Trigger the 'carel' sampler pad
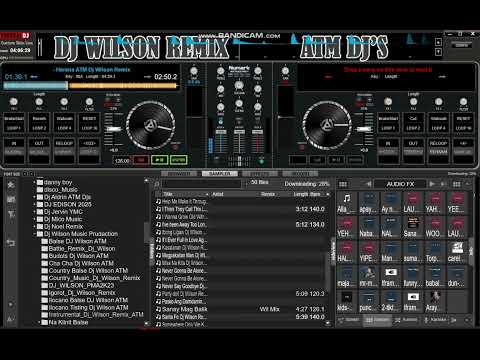The image size is (480, 360). pyautogui.click(x=457, y=252)
